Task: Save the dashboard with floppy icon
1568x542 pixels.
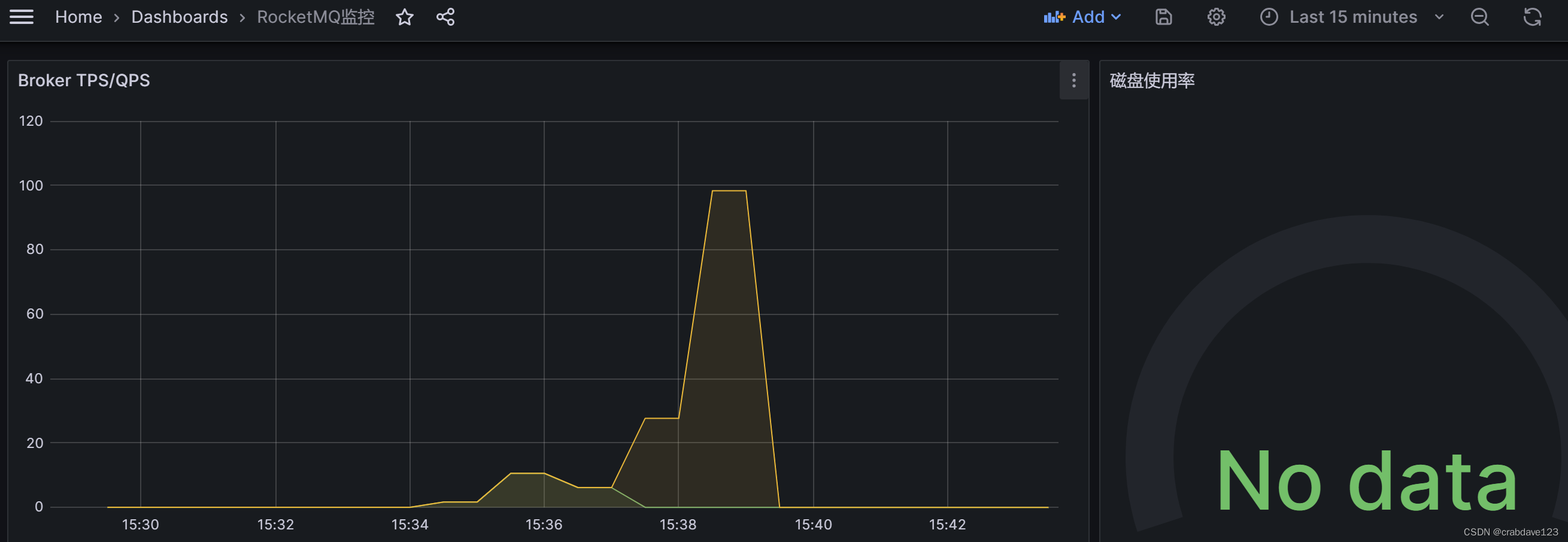Action: point(1163,17)
